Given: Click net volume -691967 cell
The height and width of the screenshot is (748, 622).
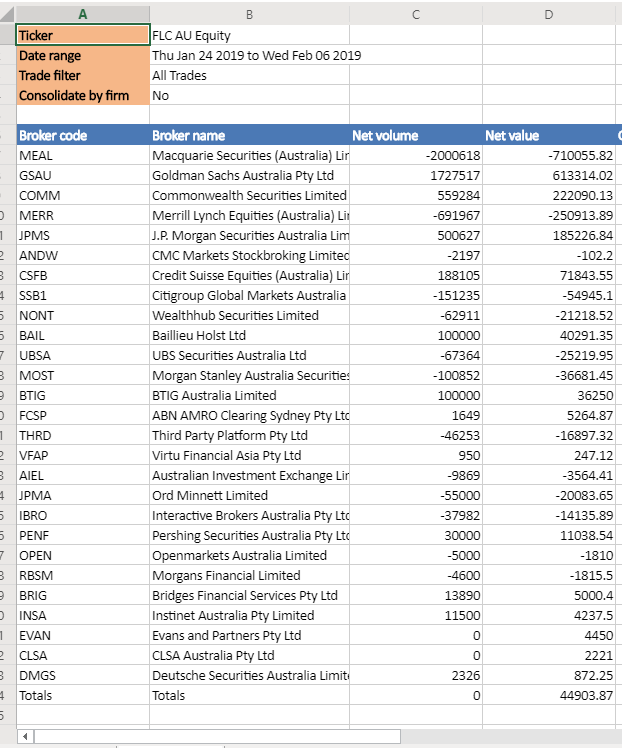Looking at the screenshot, I should [416, 216].
